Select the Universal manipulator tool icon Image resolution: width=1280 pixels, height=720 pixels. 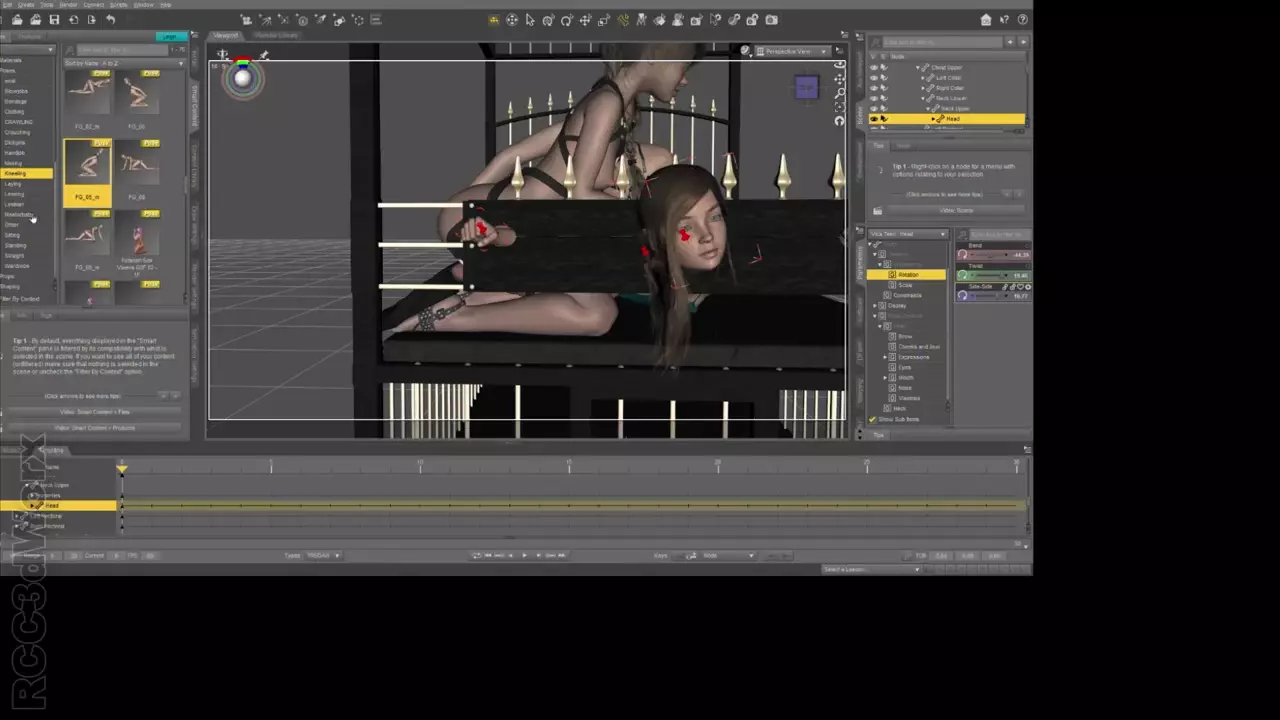pyautogui.click(x=512, y=20)
